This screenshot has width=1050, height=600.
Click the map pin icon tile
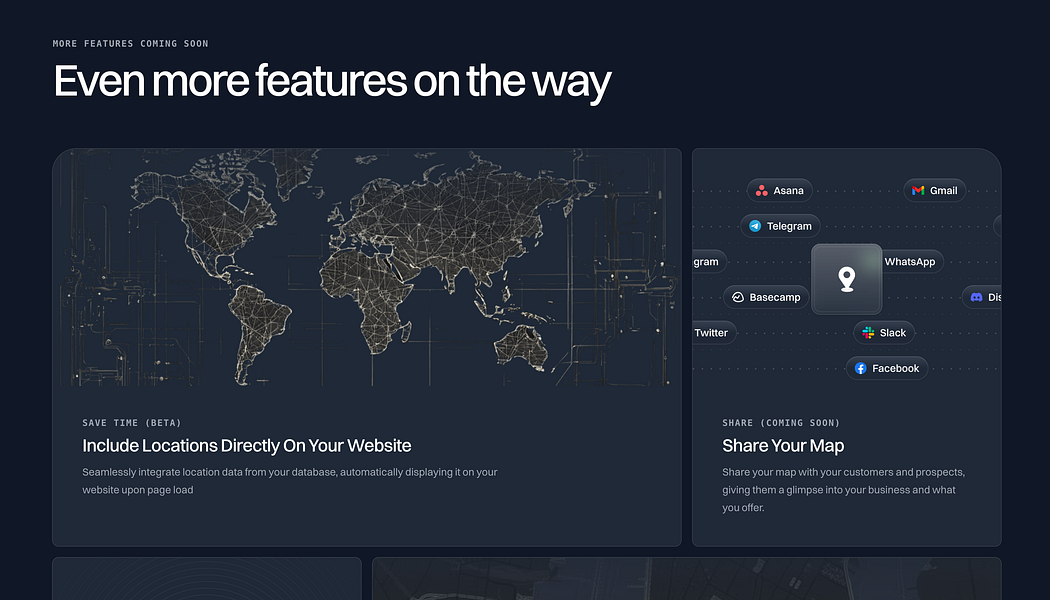coord(846,279)
